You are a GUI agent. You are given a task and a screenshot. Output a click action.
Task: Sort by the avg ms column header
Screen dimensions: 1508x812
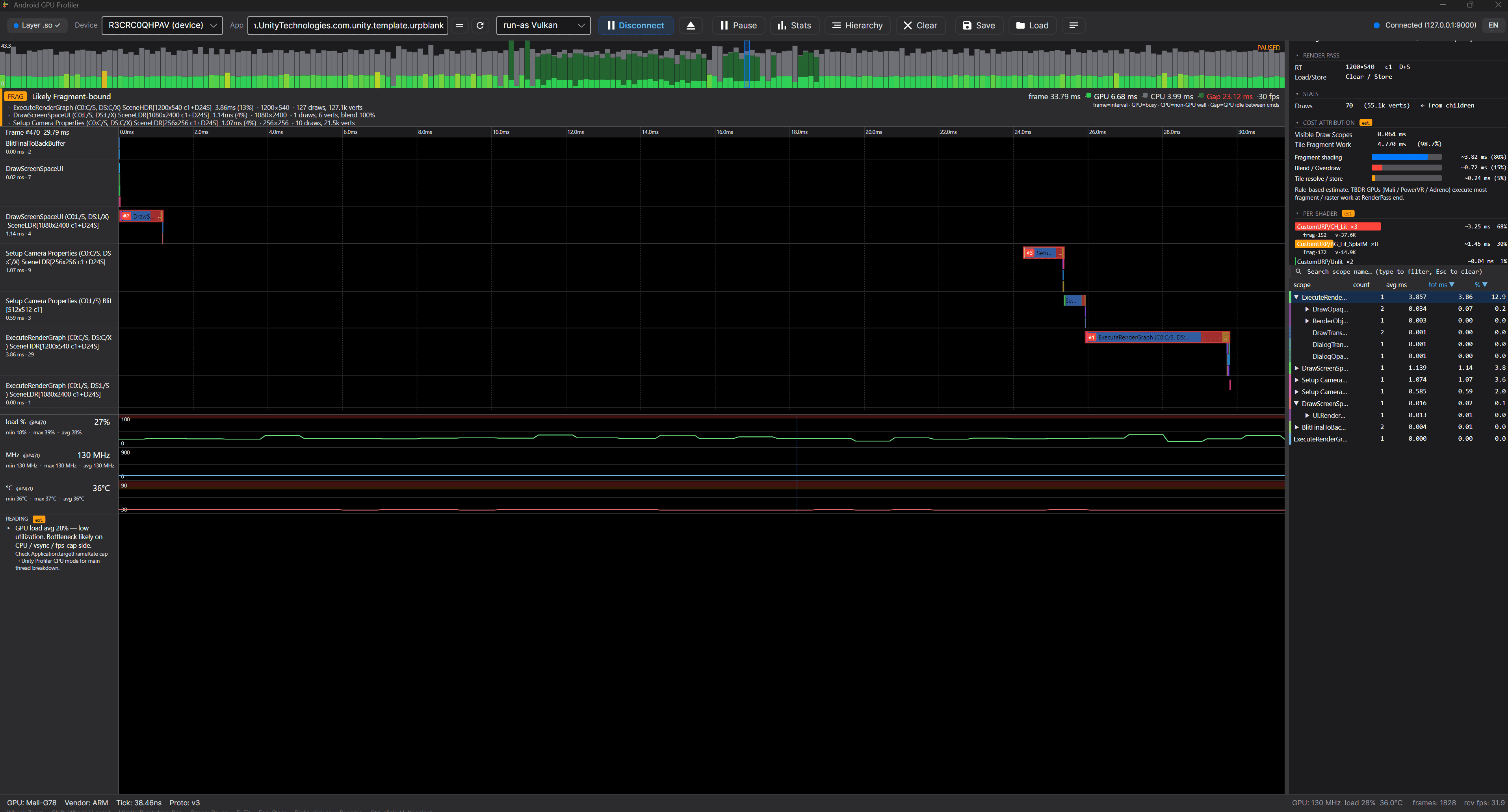pos(1396,285)
